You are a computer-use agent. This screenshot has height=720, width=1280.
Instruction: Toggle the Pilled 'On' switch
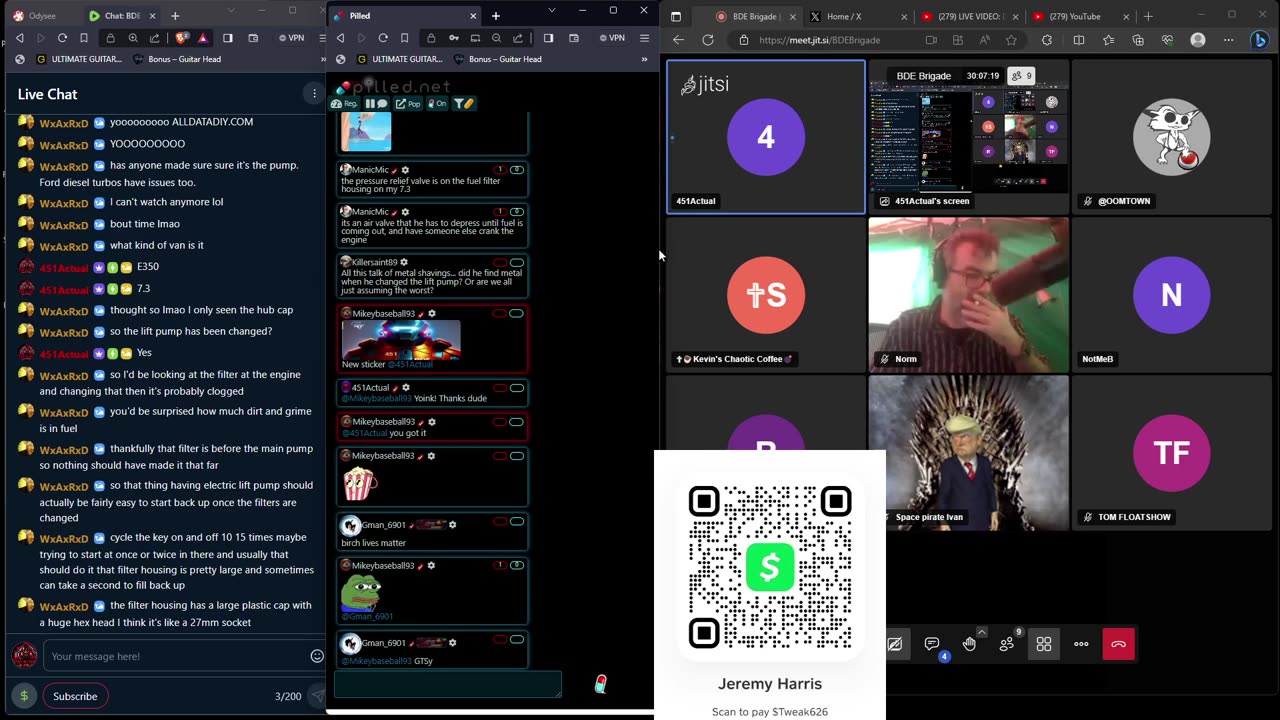pos(436,103)
